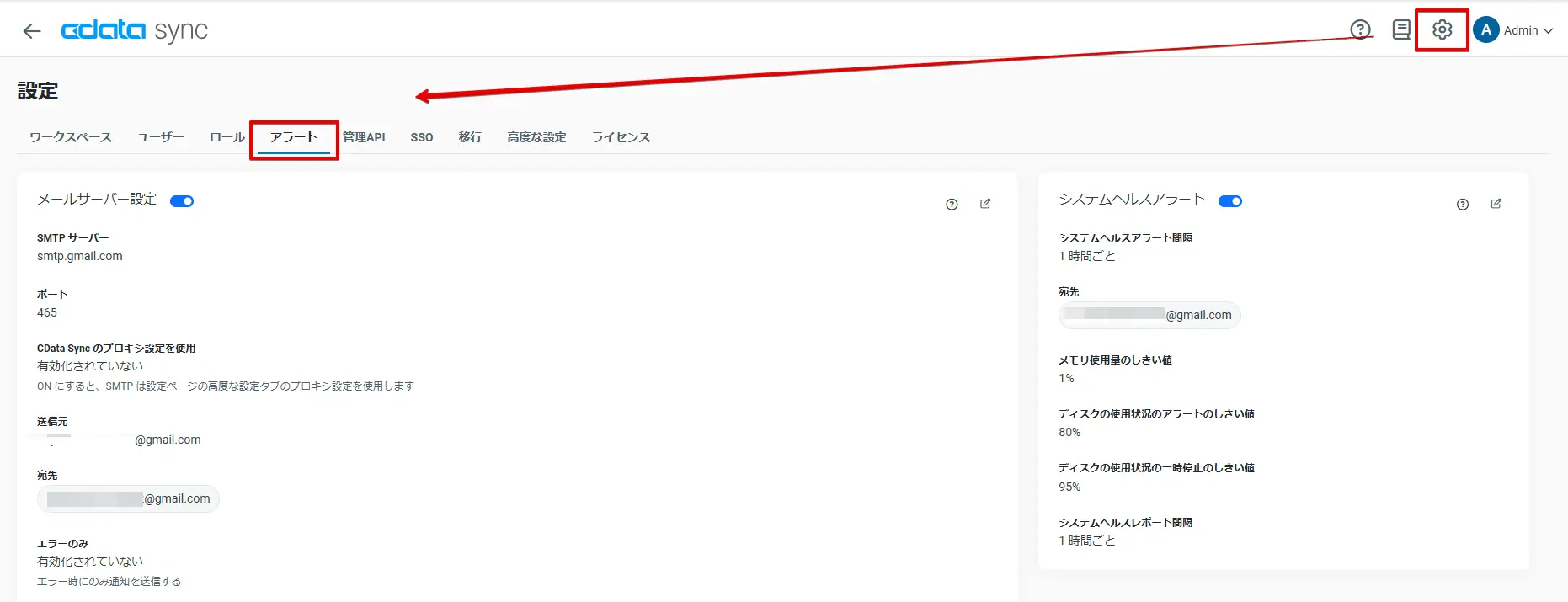The image size is (1568, 602).
Task: Toggle the メールサーバー設定 switch
Action: (182, 201)
